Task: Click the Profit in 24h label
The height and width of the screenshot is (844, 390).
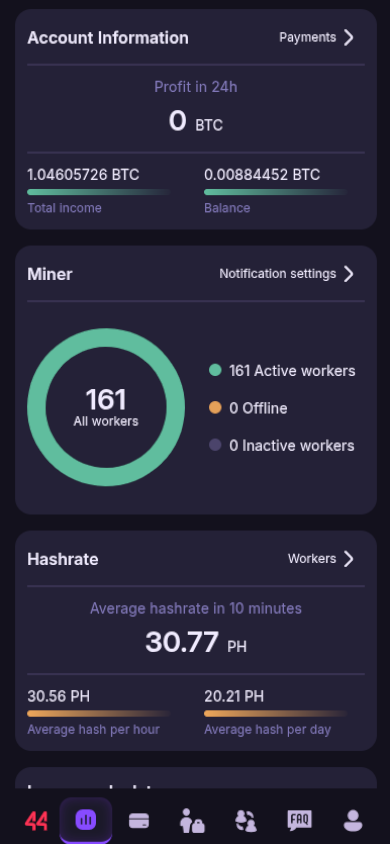Action: tap(196, 87)
